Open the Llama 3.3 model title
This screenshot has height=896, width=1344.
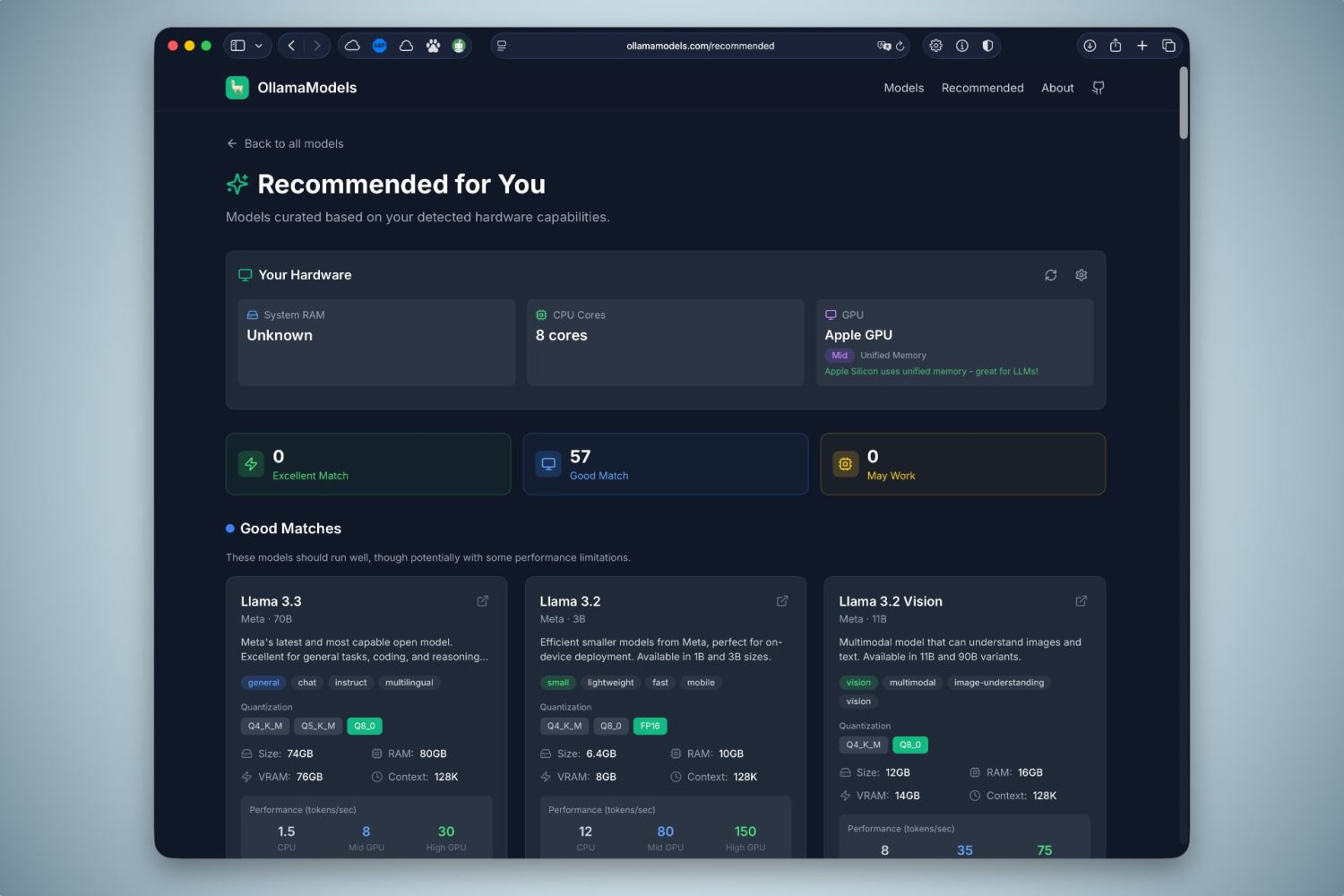pos(271,601)
